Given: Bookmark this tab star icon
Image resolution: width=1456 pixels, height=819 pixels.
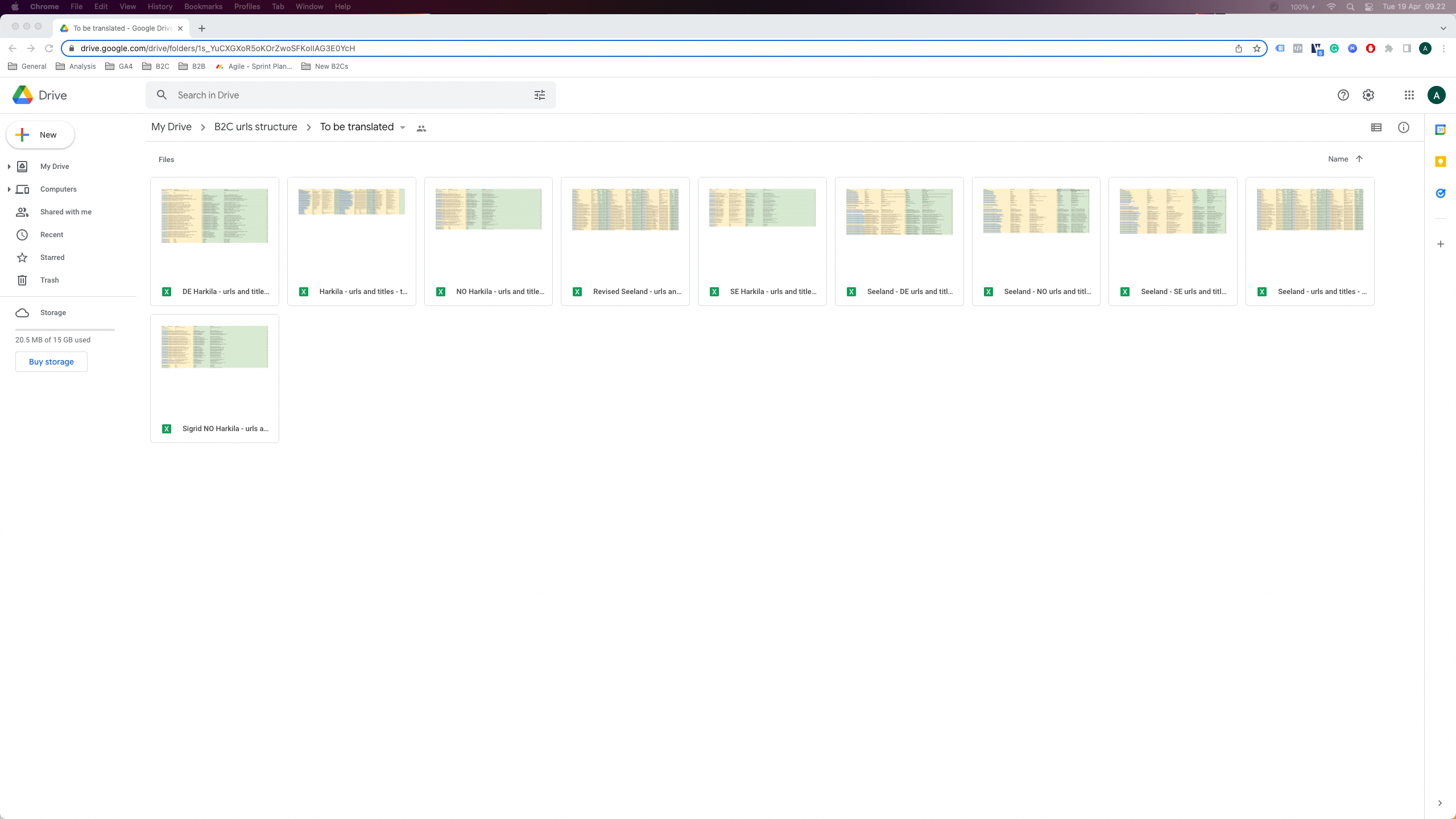Looking at the screenshot, I should pyautogui.click(x=1257, y=48).
